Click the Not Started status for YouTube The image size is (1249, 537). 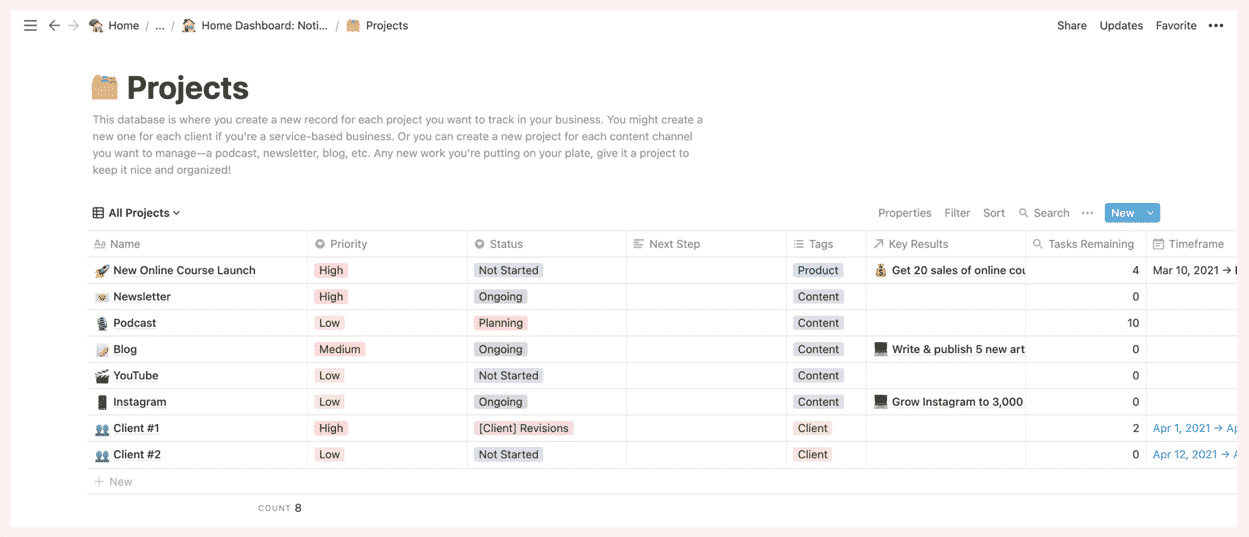click(508, 376)
